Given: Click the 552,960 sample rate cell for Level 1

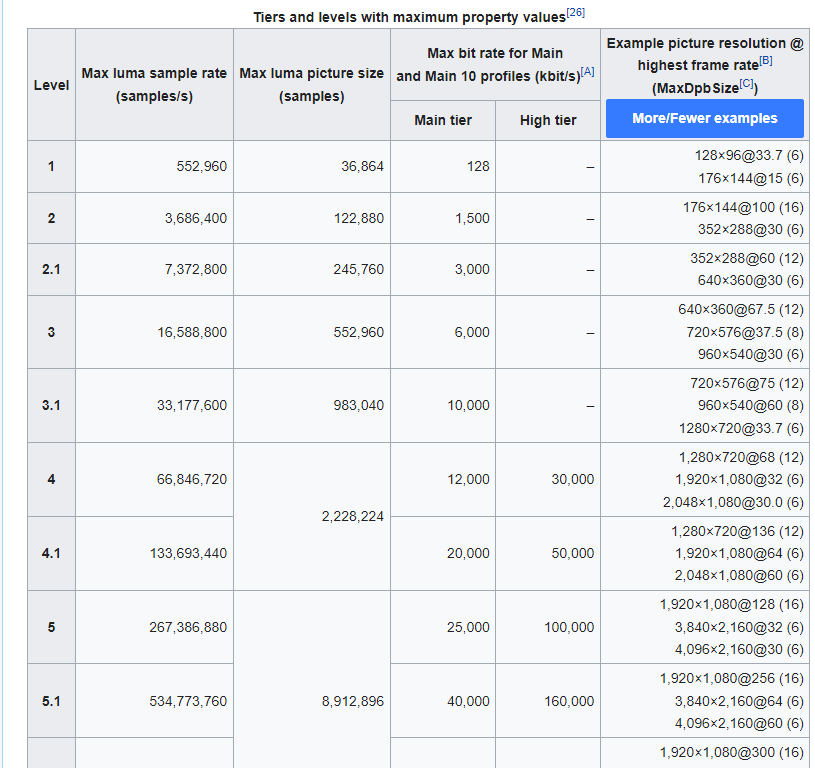Looking at the screenshot, I should (x=154, y=166).
